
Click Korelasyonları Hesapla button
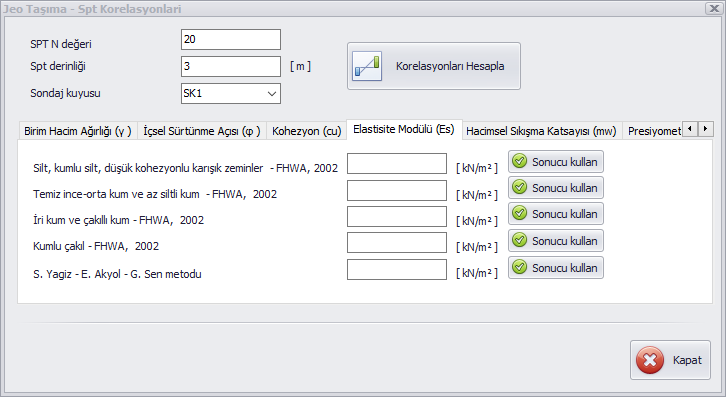[x=434, y=66]
